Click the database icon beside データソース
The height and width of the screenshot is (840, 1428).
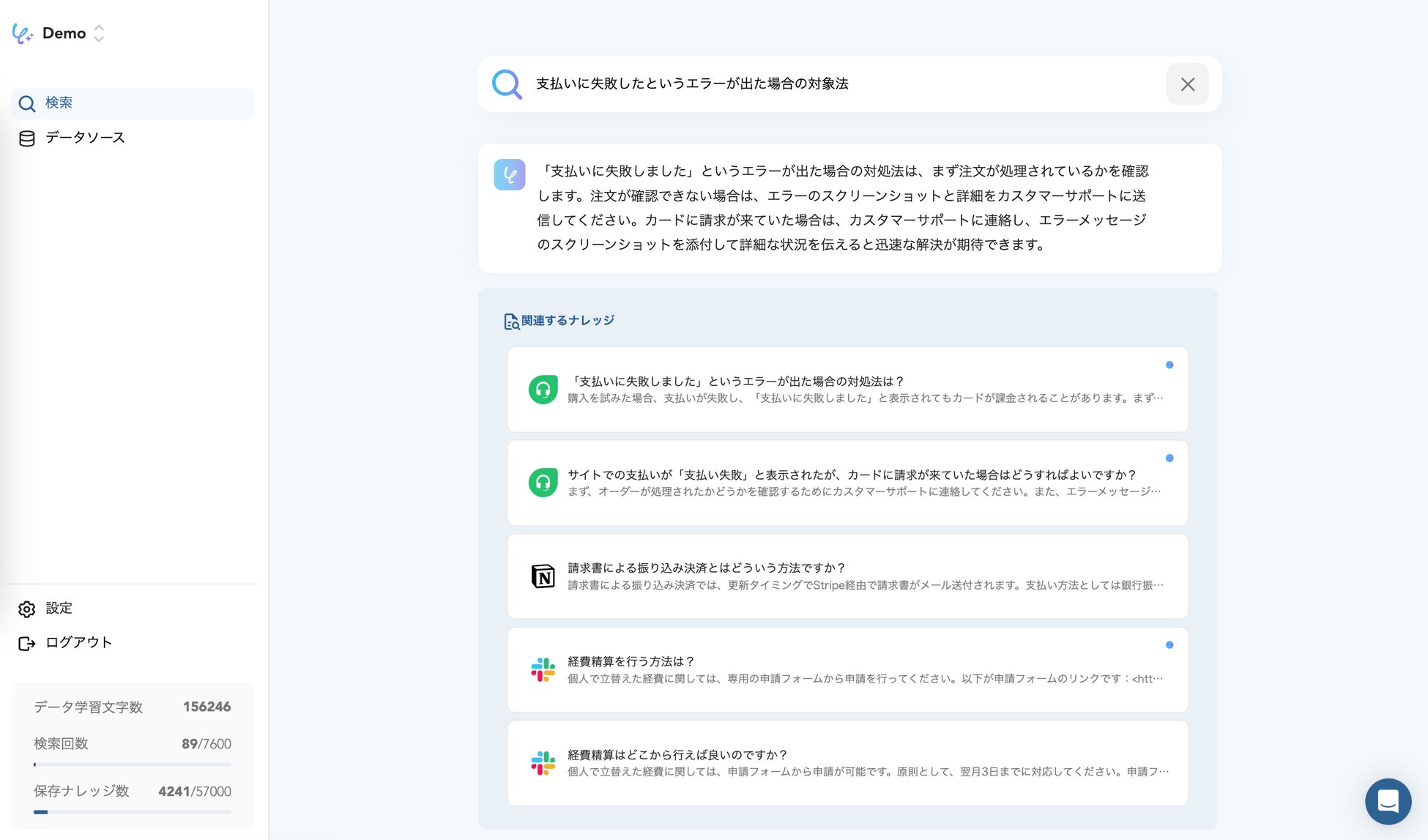27,138
